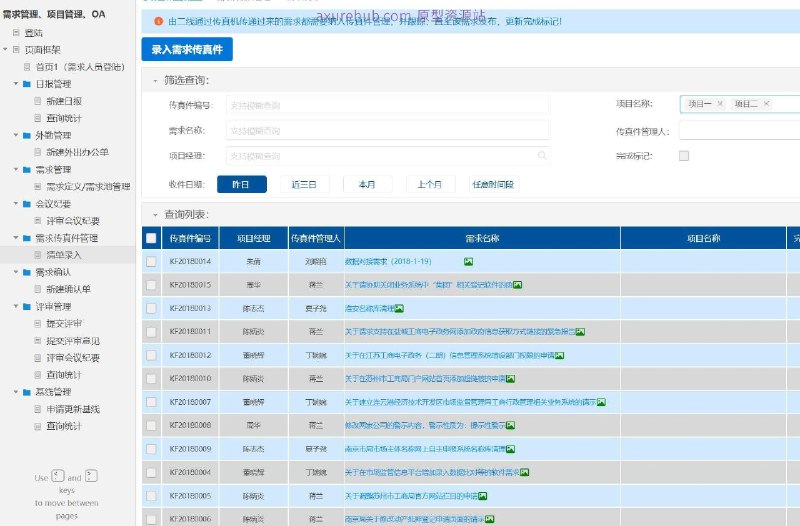This screenshot has height=526, width=800.
Task: Collapse the 外勤管理 tree arrow
Action: click(x=16, y=135)
